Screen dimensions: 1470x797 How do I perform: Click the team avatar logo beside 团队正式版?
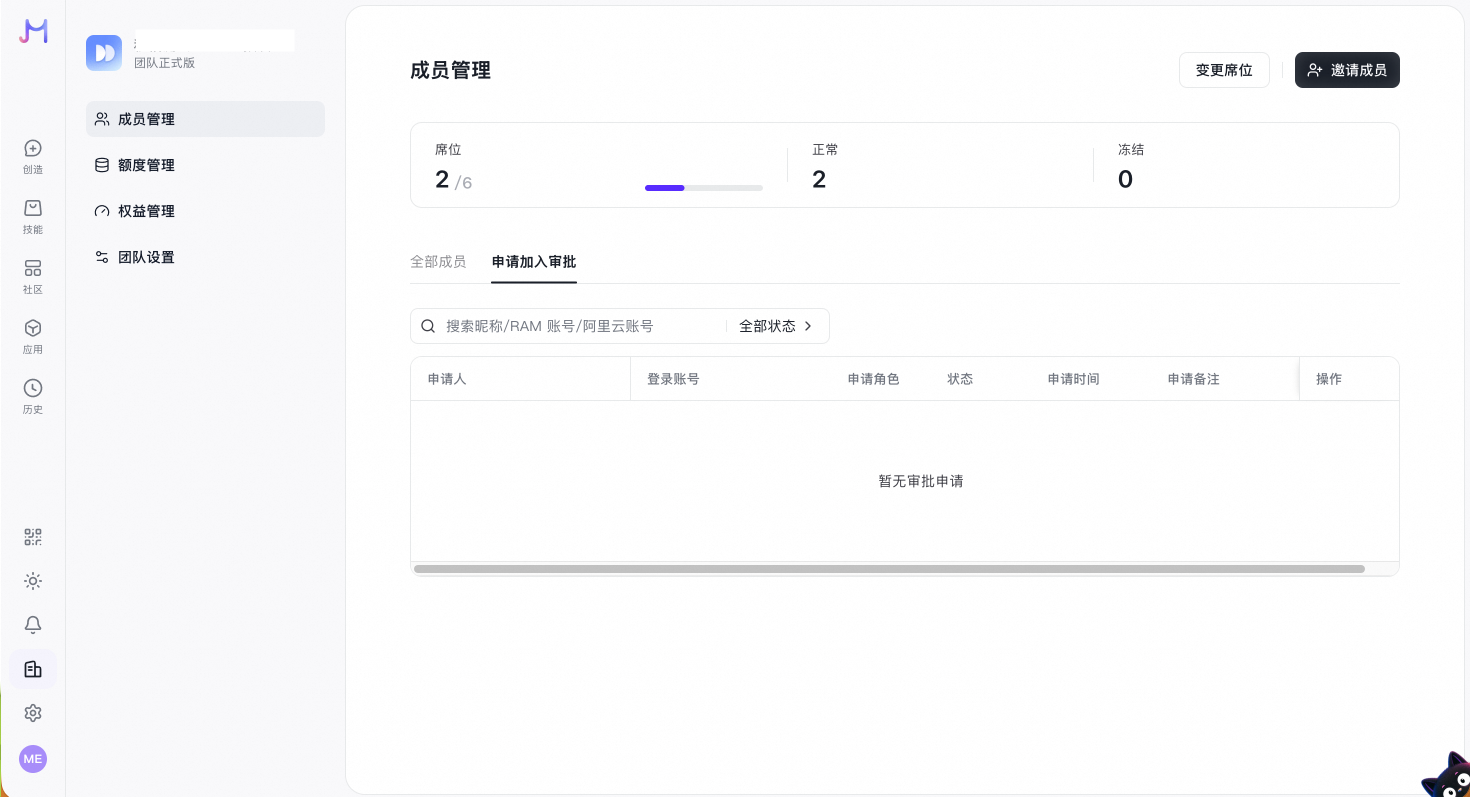[104, 53]
